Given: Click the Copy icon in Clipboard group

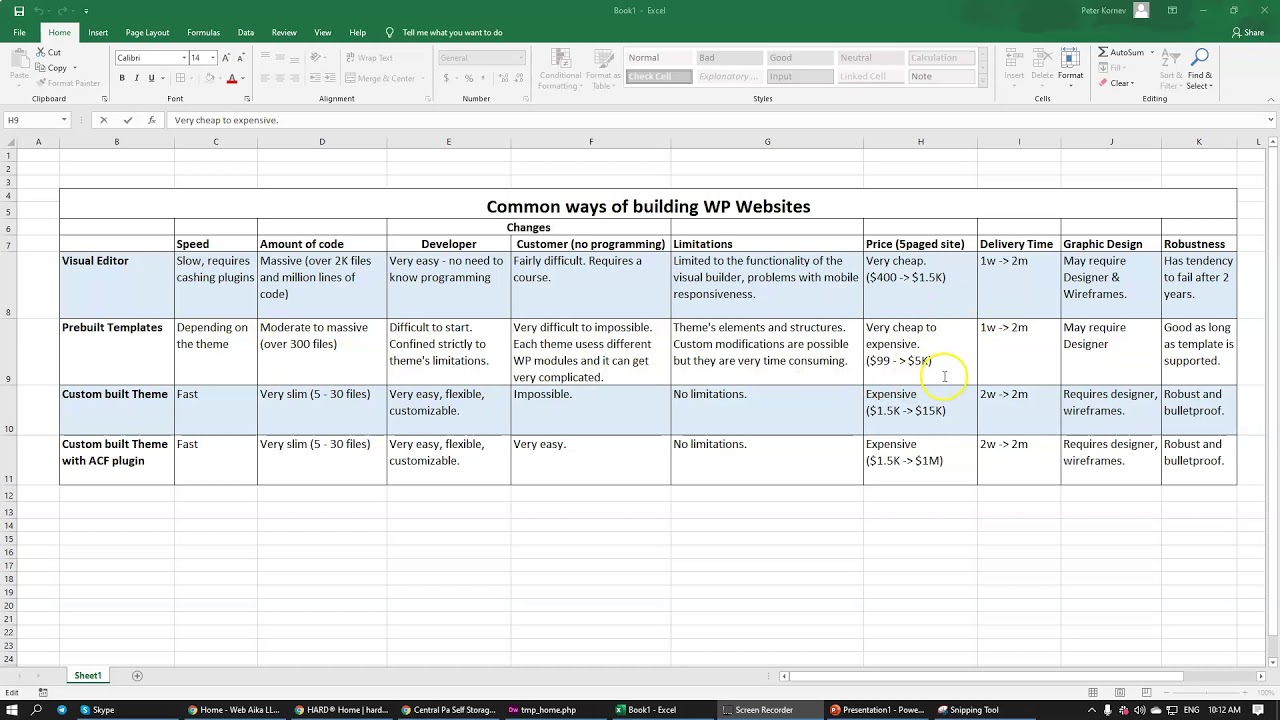Looking at the screenshot, I should [41, 68].
